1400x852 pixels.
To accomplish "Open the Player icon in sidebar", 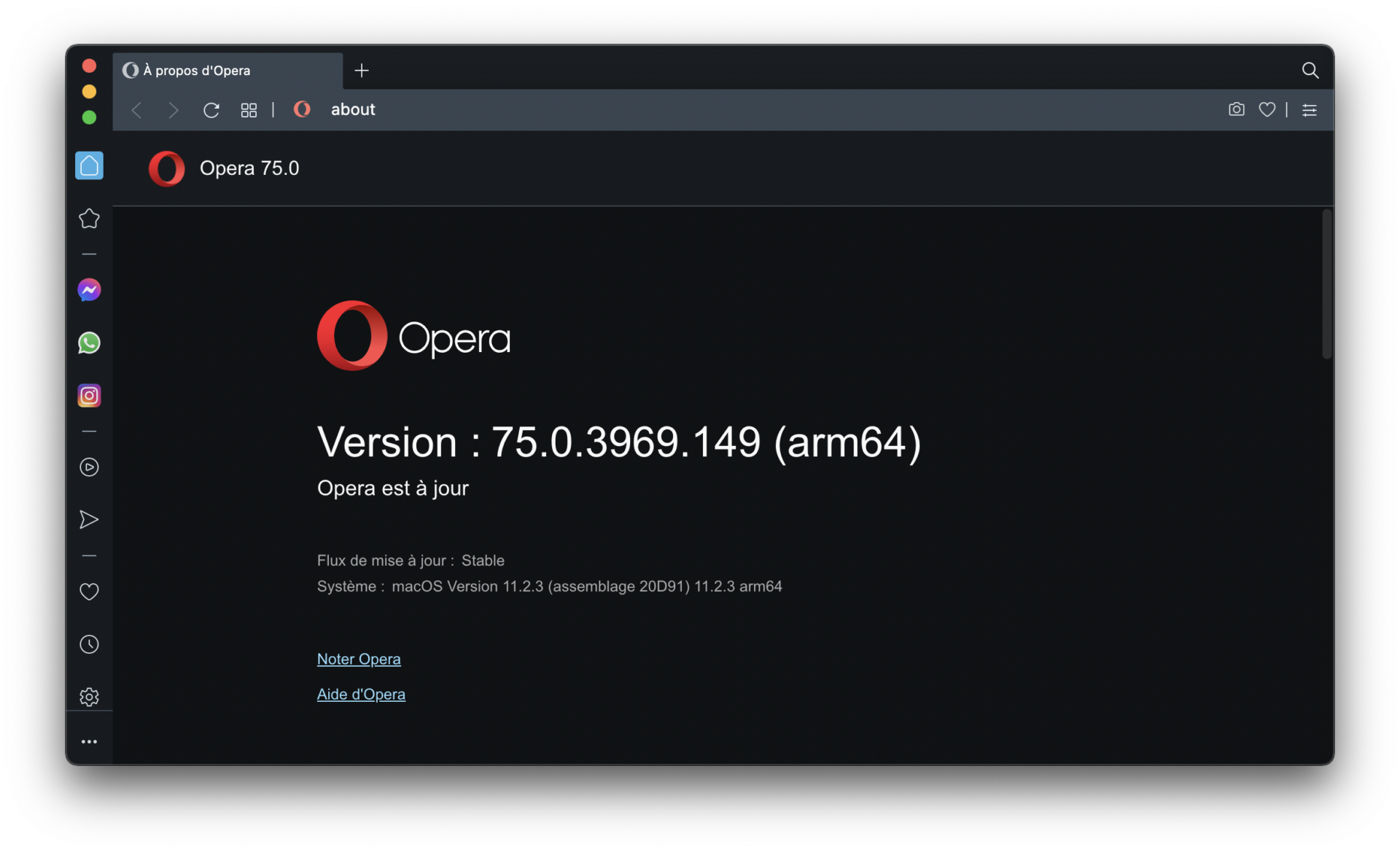I will 89,467.
